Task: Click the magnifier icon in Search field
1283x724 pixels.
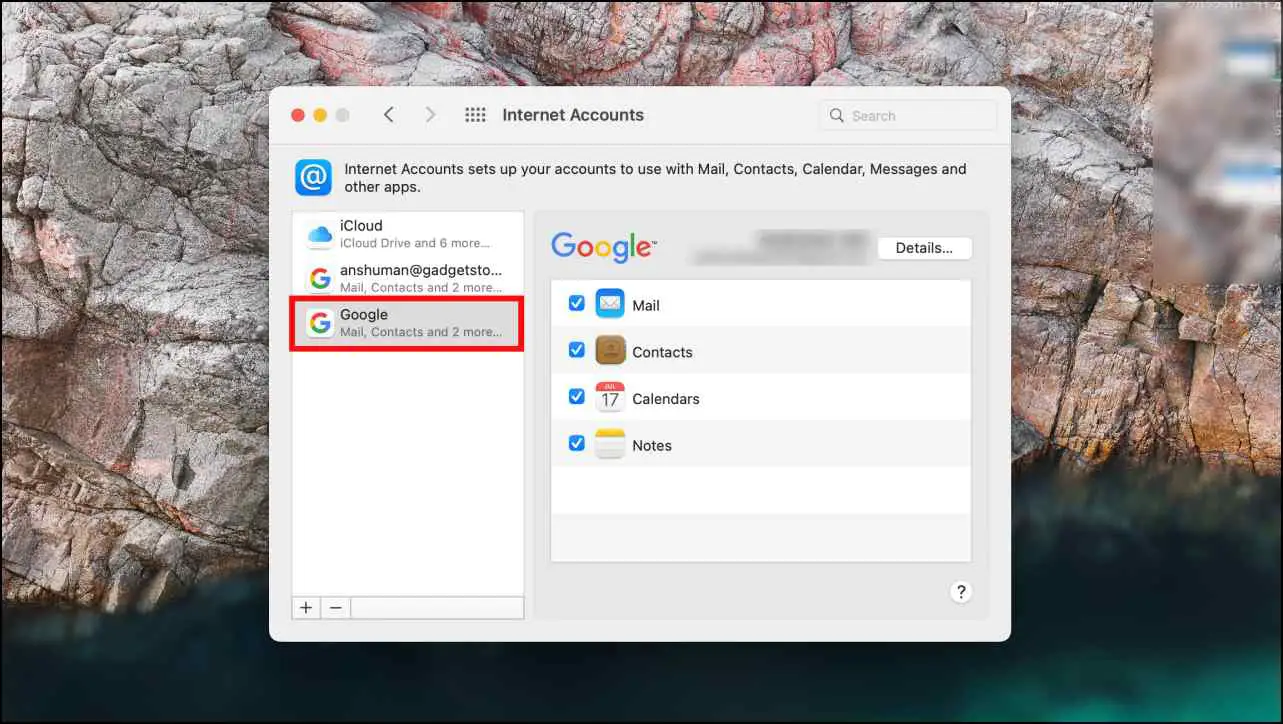Action: click(x=837, y=116)
